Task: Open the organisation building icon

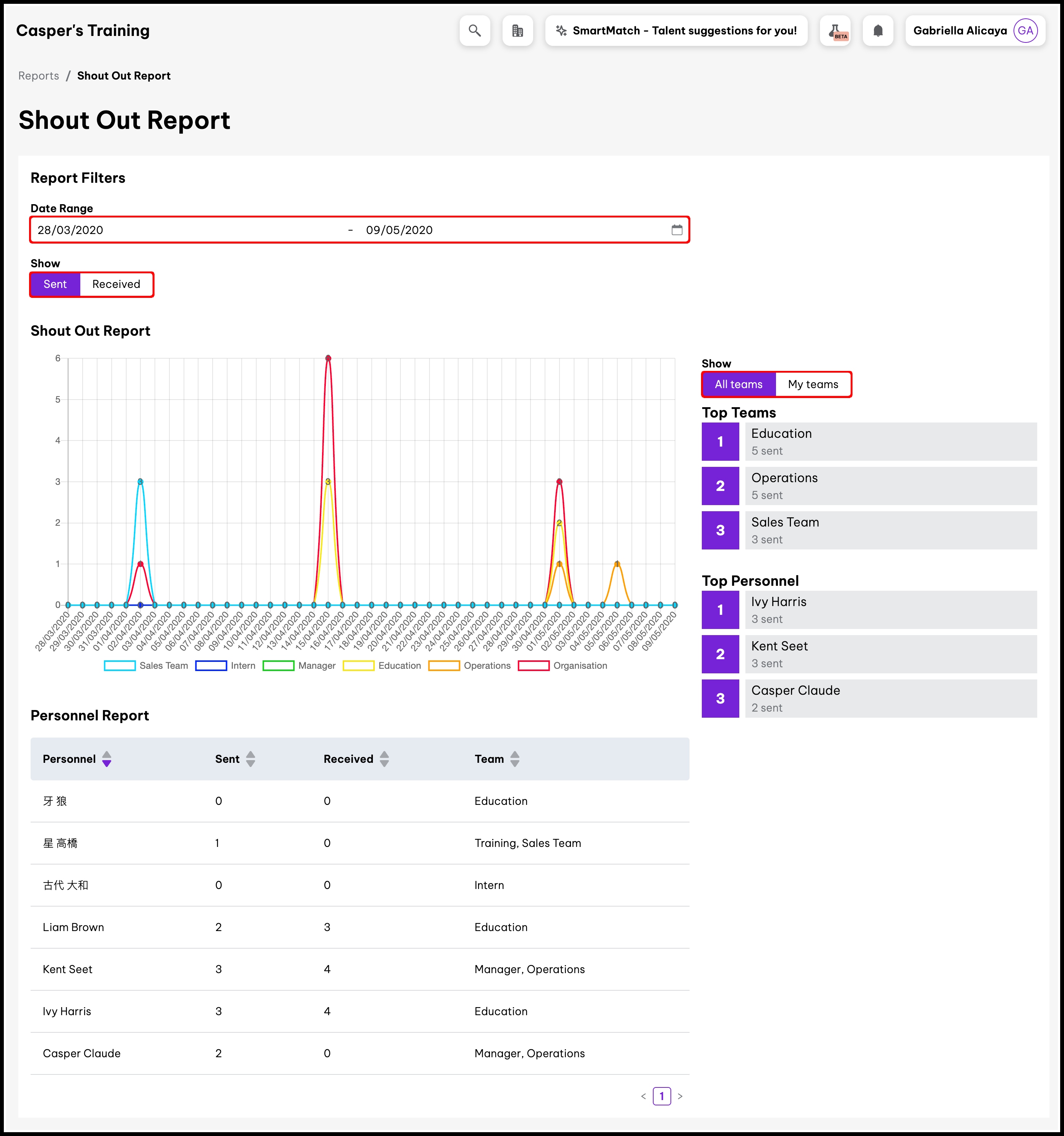Action: [517, 31]
